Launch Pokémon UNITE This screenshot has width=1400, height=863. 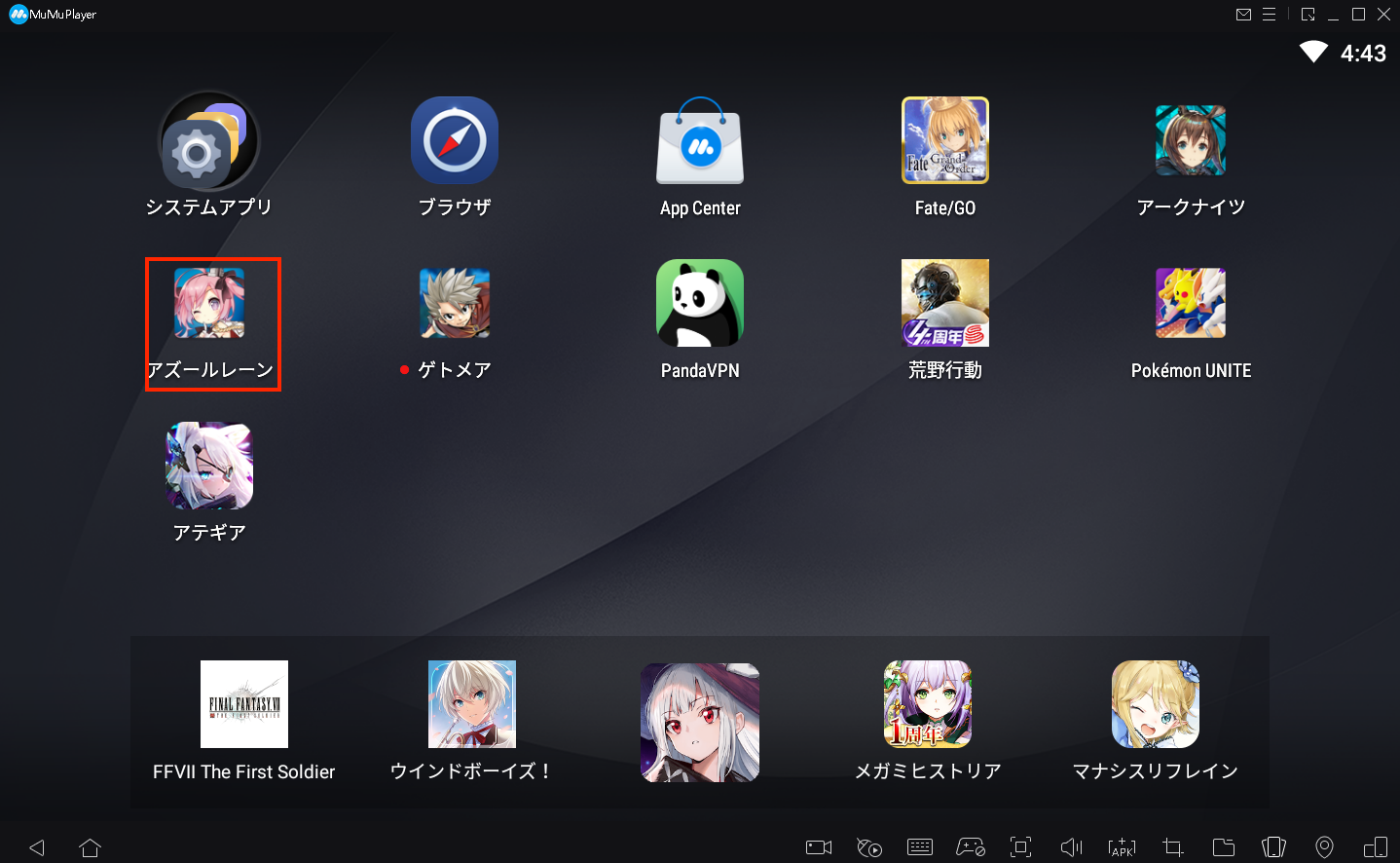click(x=1191, y=303)
